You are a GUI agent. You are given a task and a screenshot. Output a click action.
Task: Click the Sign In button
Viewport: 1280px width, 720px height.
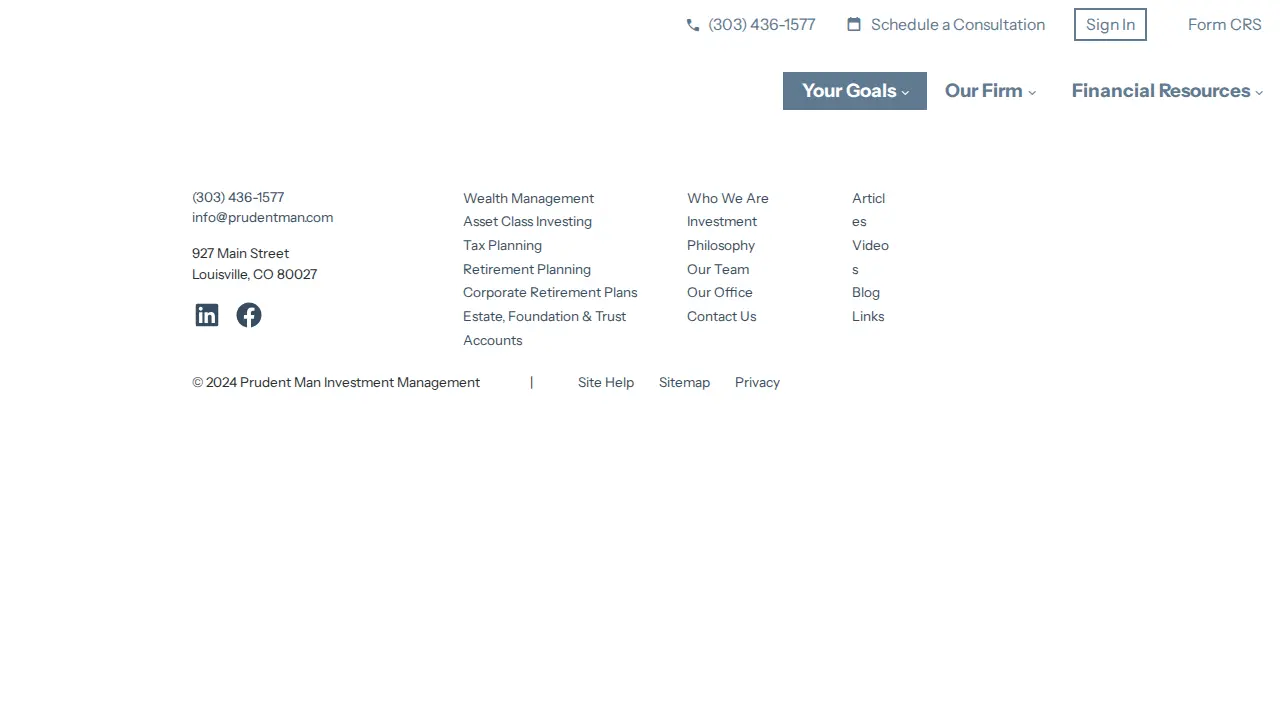click(1110, 25)
